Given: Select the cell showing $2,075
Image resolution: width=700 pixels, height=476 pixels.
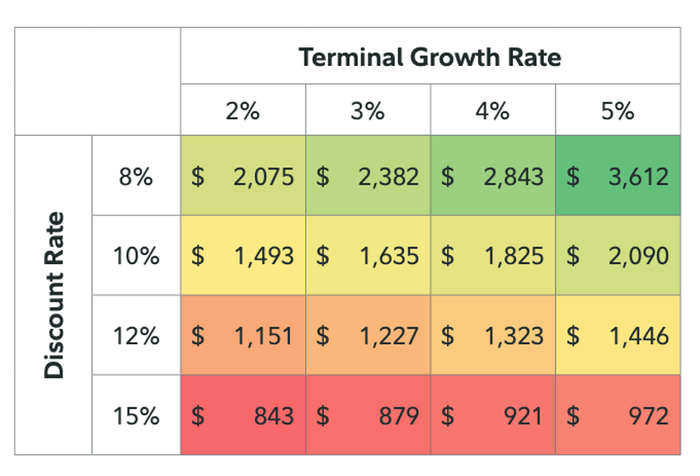Looking at the screenshot, I should tap(243, 177).
